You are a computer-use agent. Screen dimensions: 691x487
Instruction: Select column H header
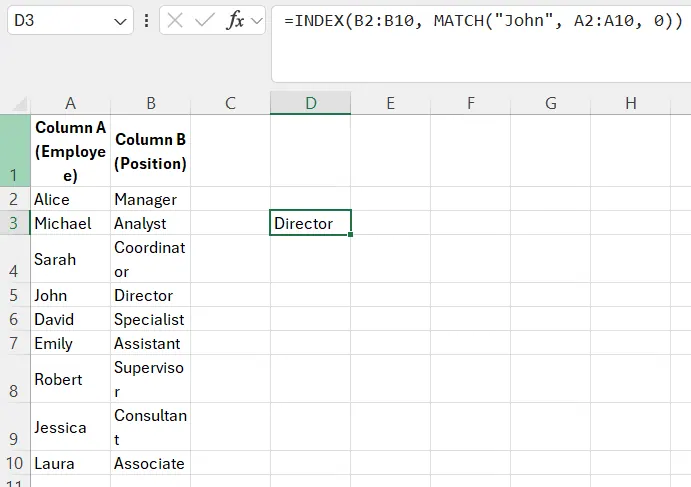pyautogui.click(x=630, y=103)
